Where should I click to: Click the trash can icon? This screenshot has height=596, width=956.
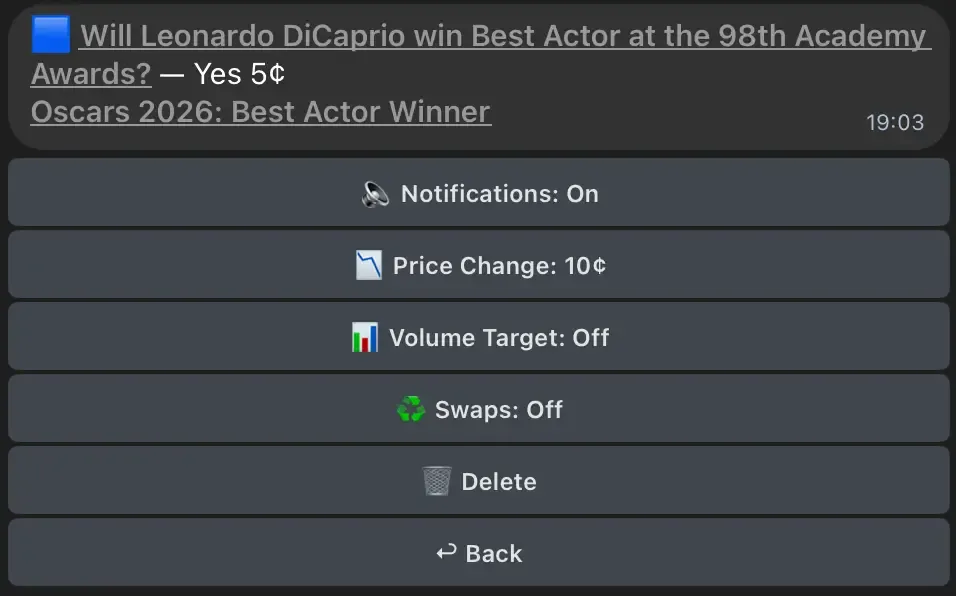pos(437,482)
